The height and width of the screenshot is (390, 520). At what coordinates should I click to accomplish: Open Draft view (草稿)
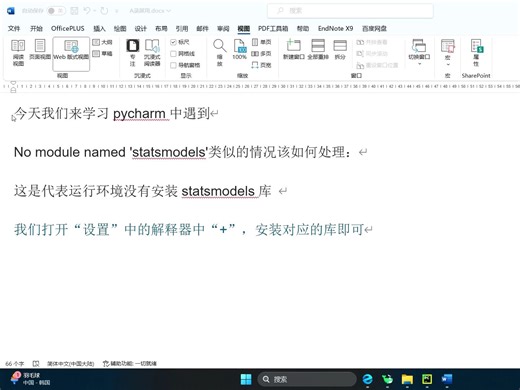click(102, 53)
